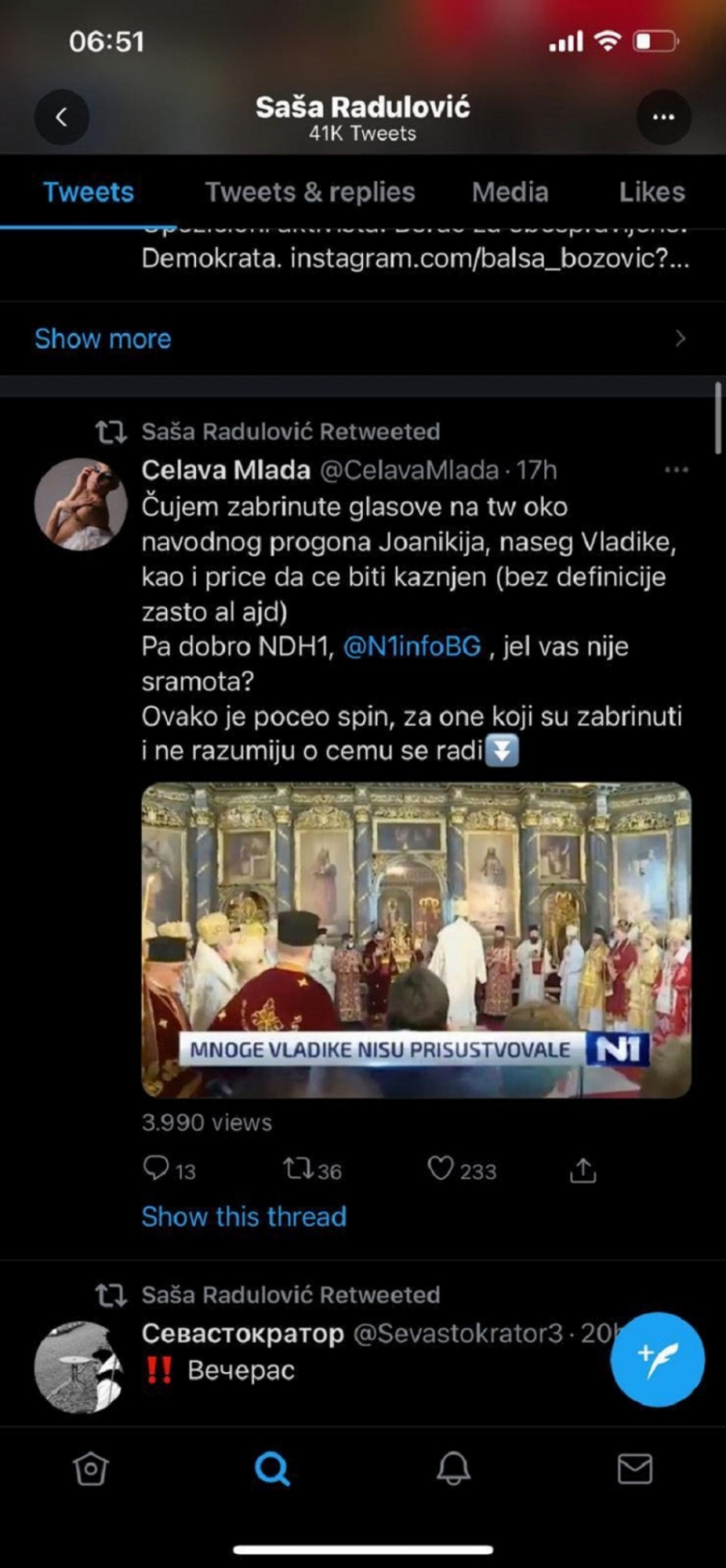Open the @N1infoBG mention
This screenshot has height=1568, width=726.
click(411, 646)
